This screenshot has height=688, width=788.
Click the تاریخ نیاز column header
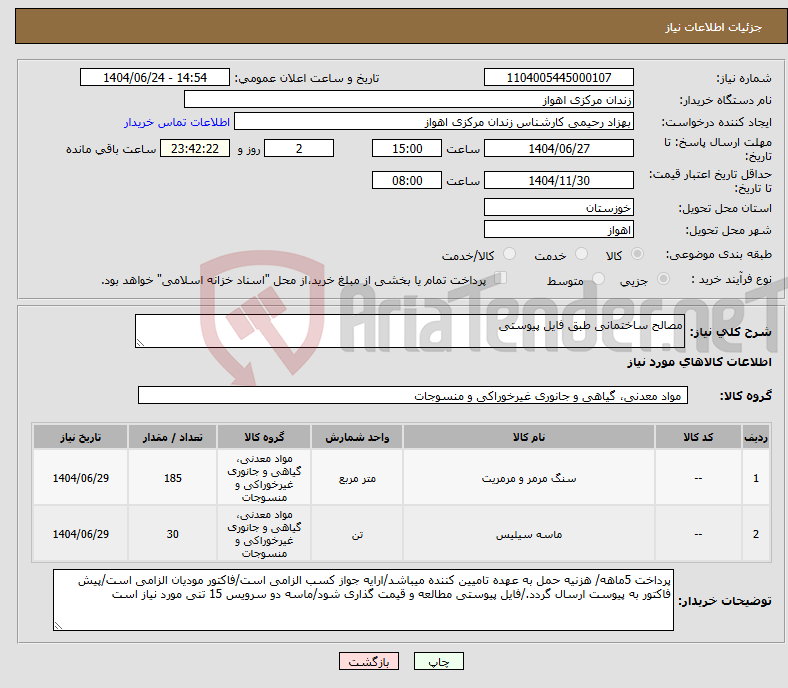click(x=80, y=437)
